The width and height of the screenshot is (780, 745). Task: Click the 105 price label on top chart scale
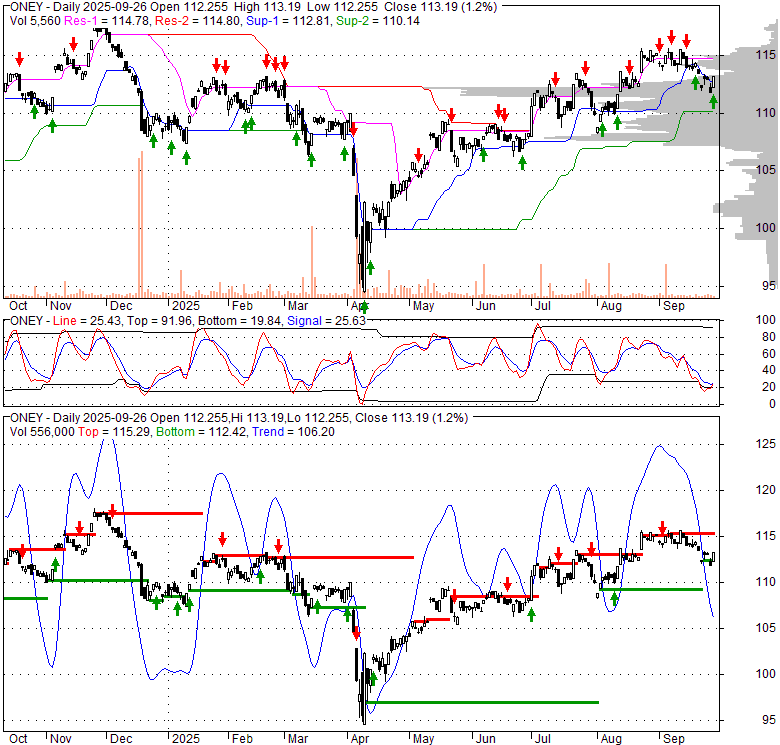pos(766,170)
